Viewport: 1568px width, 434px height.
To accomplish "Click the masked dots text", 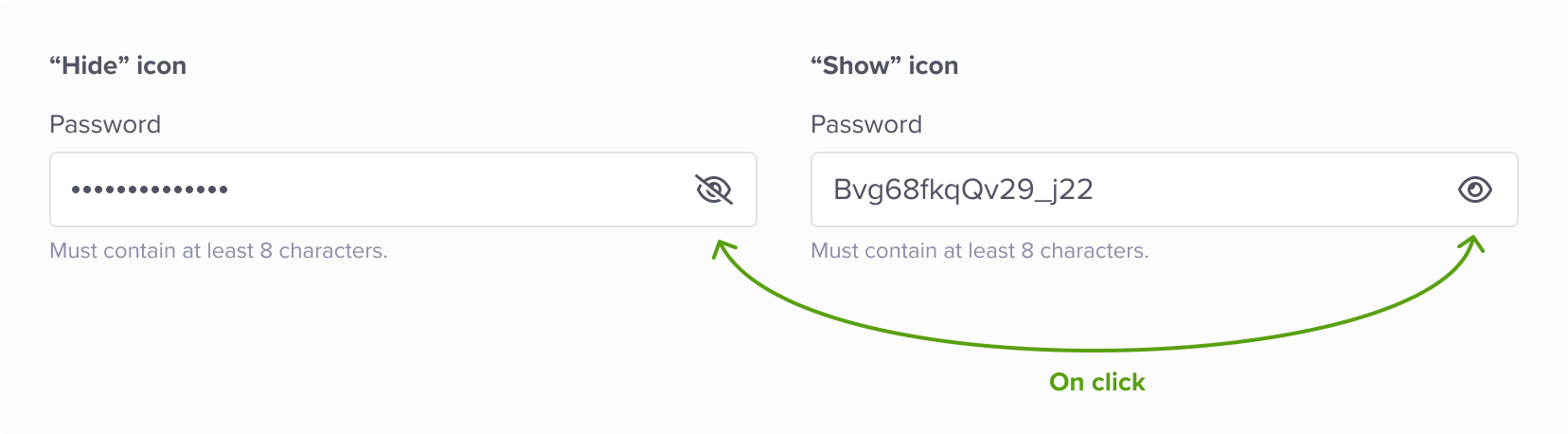I will tap(150, 190).
